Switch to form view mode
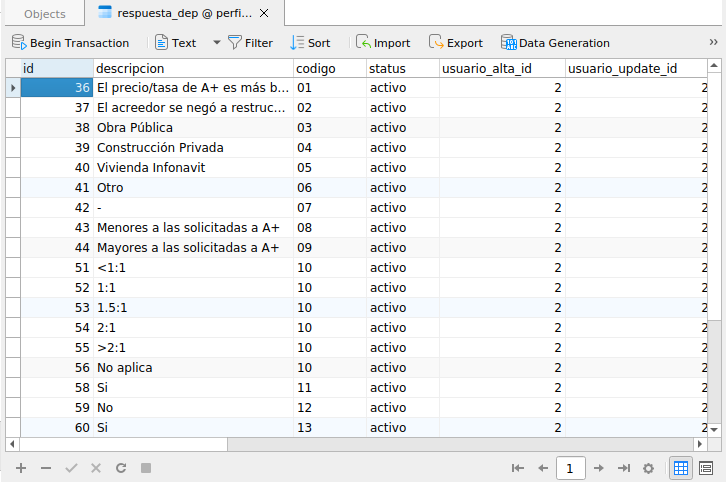This screenshot has height=482, width=726. point(706,467)
